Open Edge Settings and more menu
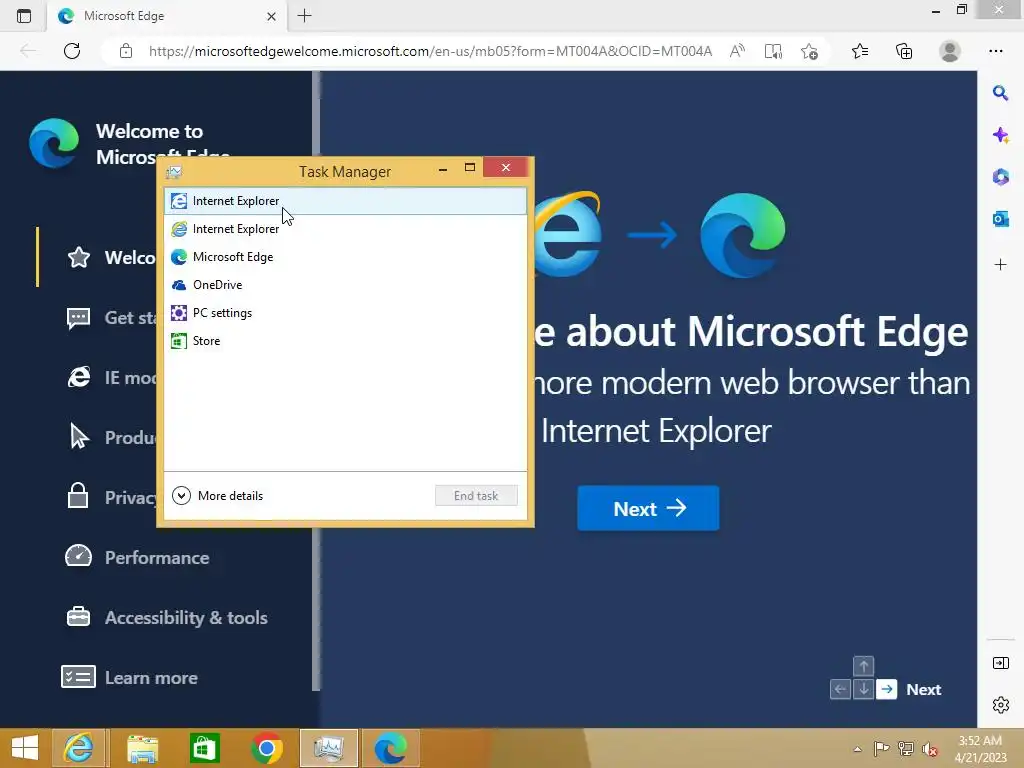This screenshot has width=1024, height=768. point(995,51)
